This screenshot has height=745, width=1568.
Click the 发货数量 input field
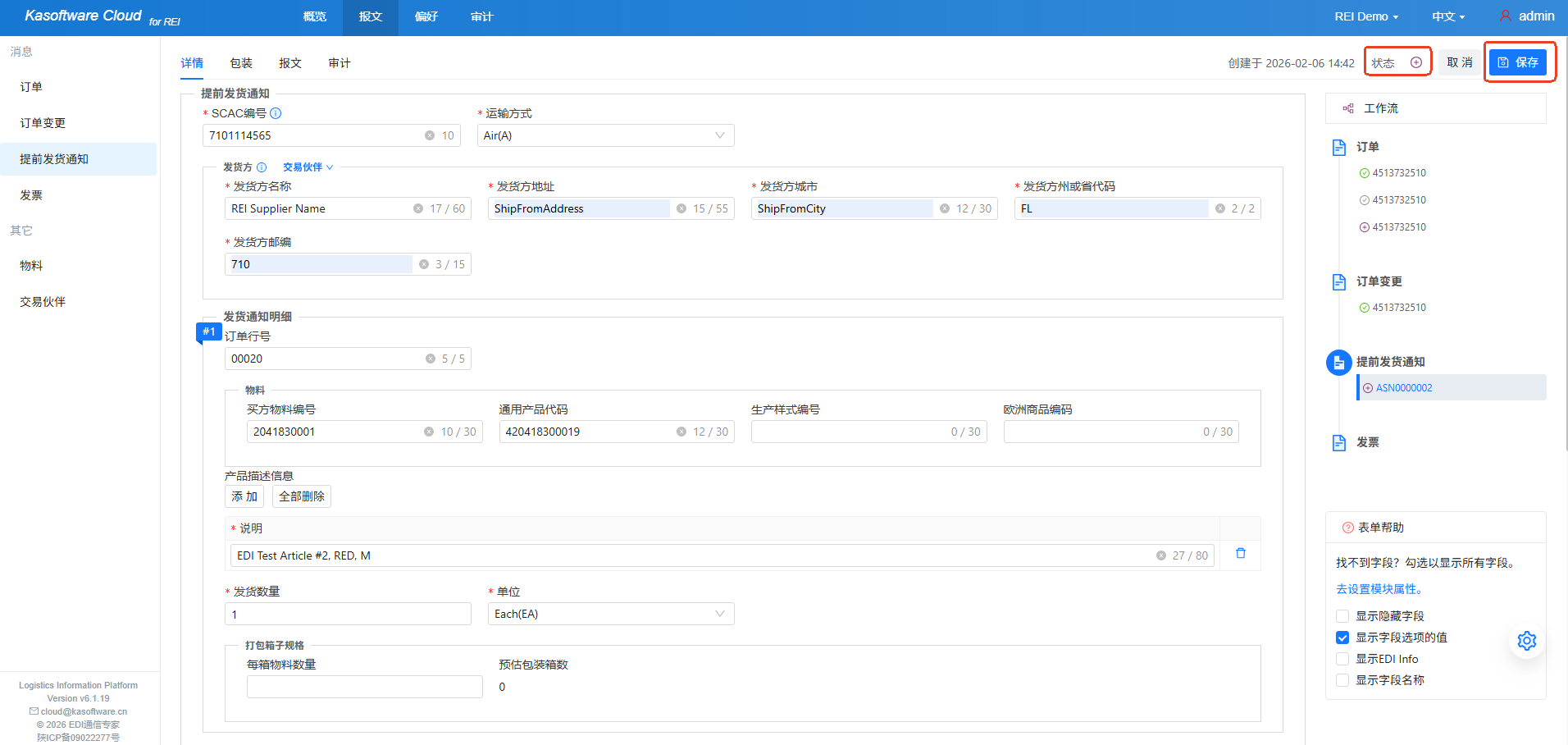coord(348,614)
